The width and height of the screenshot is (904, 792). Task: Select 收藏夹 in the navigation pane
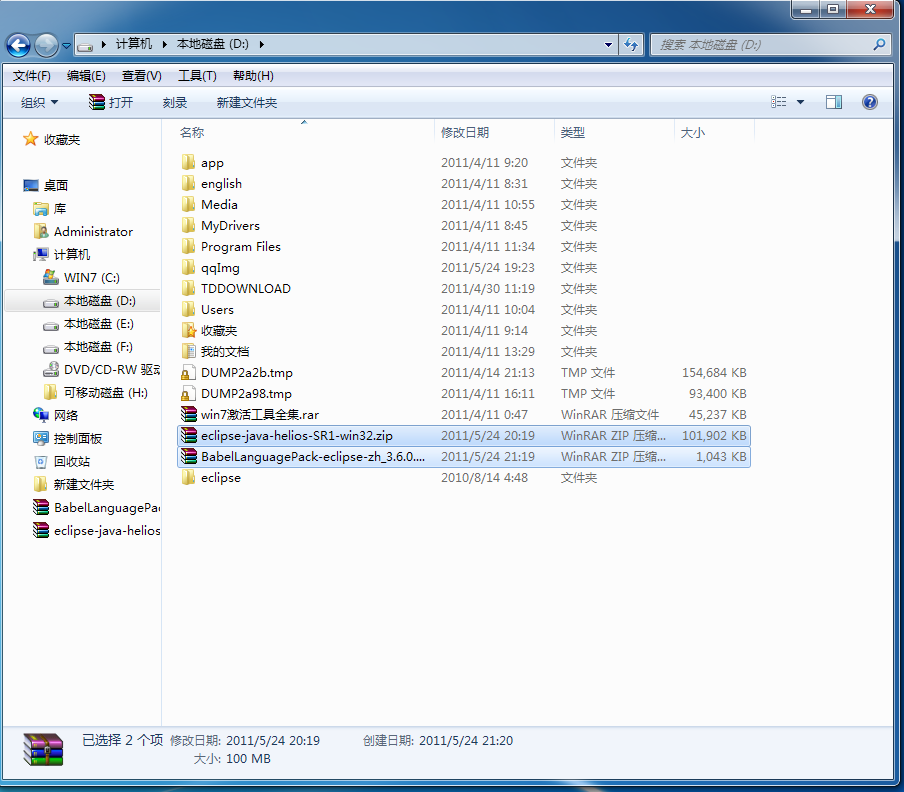[51, 139]
